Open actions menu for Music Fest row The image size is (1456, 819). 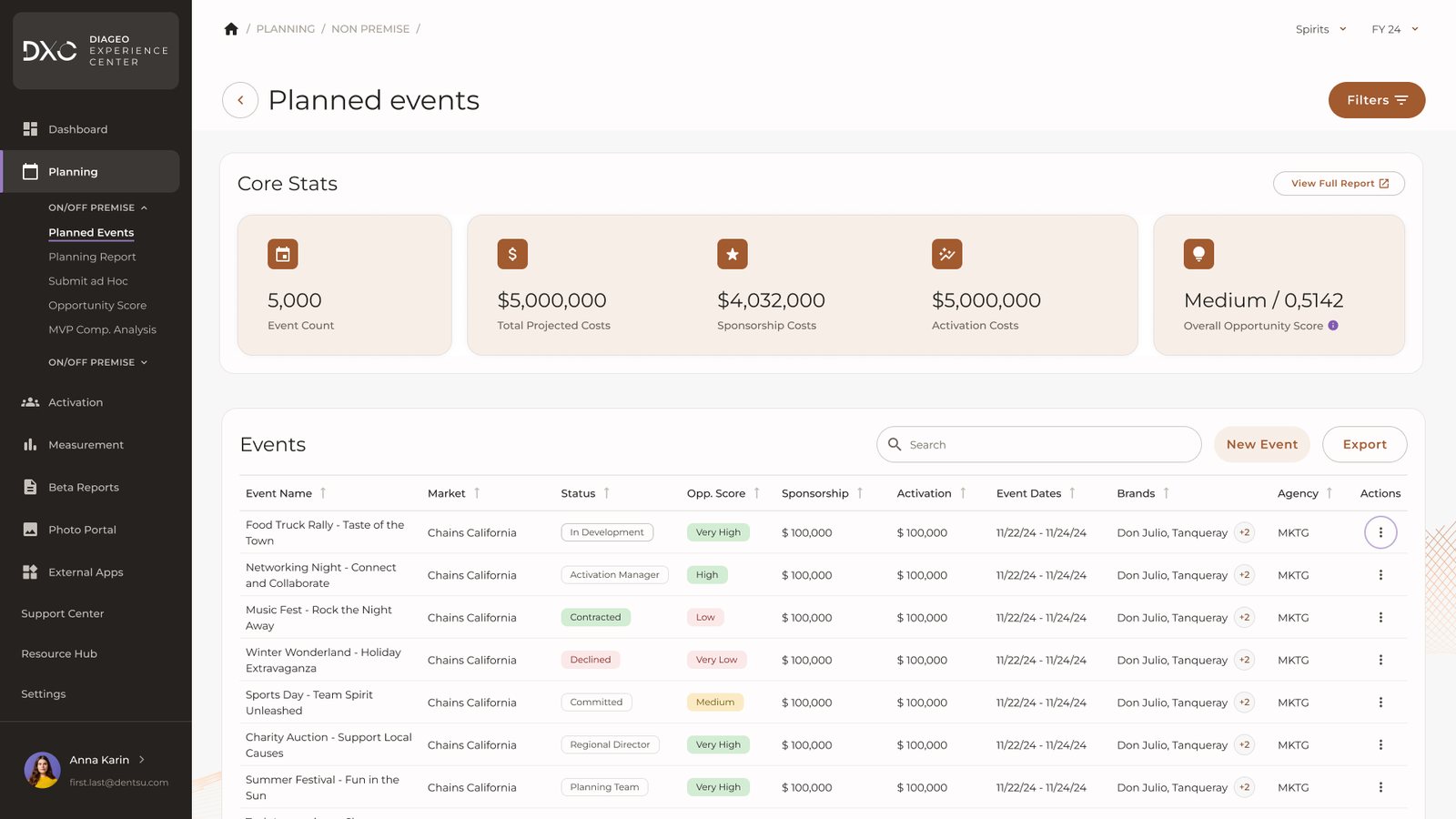pyautogui.click(x=1380, y=617)
